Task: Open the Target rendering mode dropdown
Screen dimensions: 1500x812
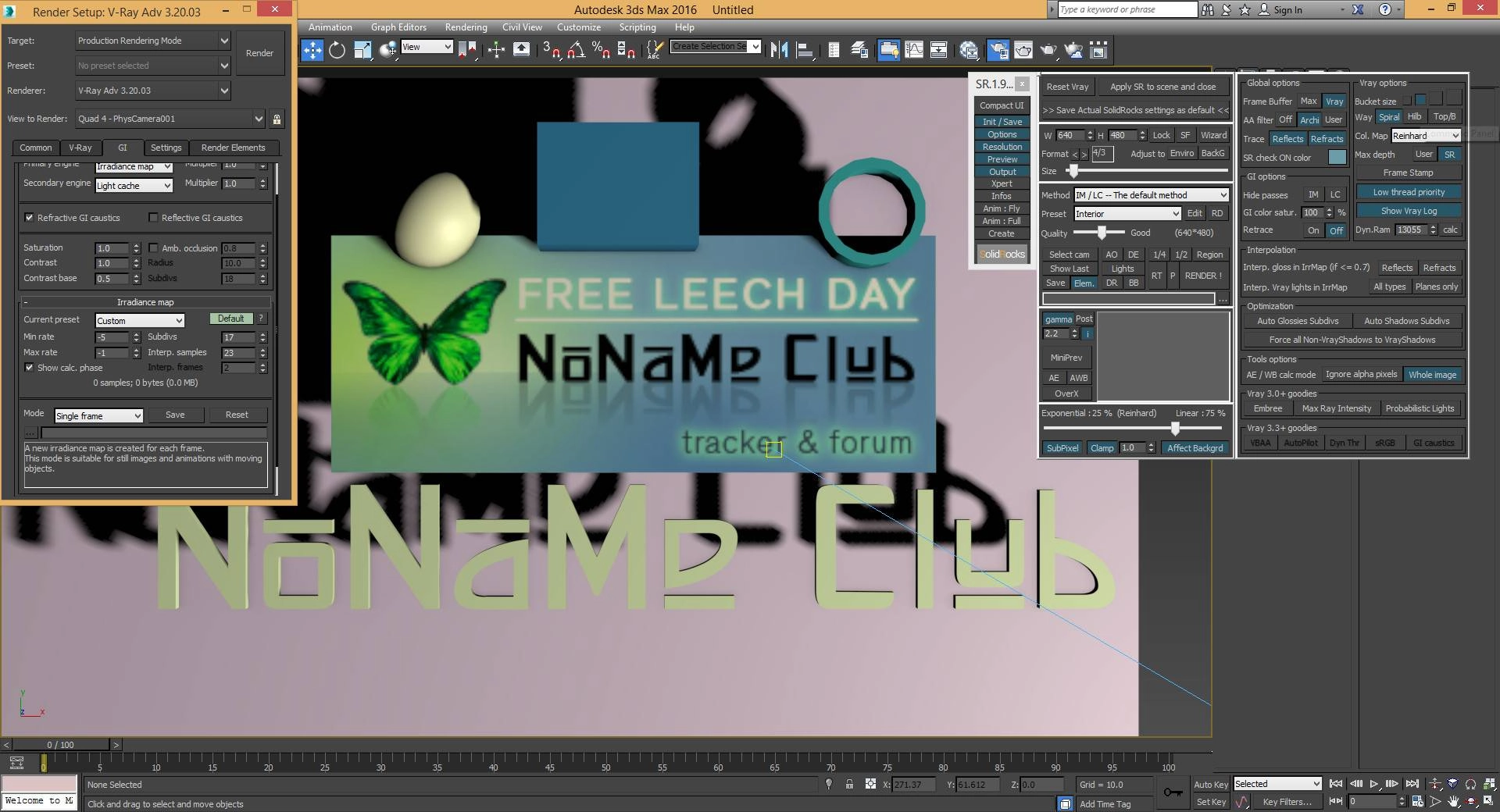Action: [153, 41]
